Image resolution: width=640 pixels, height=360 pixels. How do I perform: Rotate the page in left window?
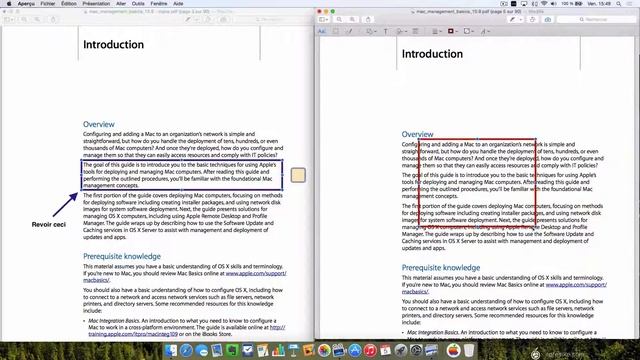coord(208,19)
